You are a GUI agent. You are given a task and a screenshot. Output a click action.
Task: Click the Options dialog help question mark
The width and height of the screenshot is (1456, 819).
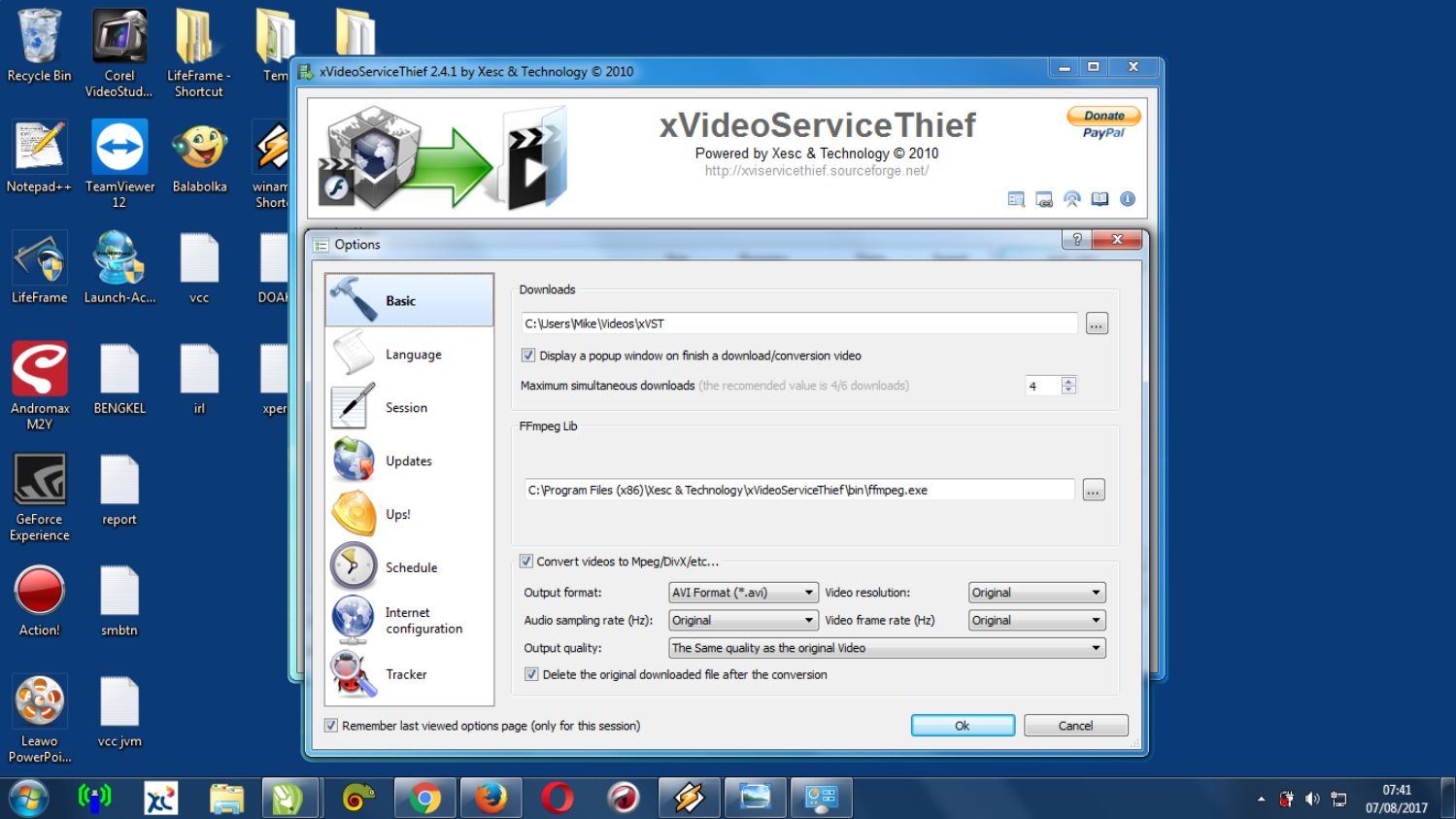[x=1076, y=239]
